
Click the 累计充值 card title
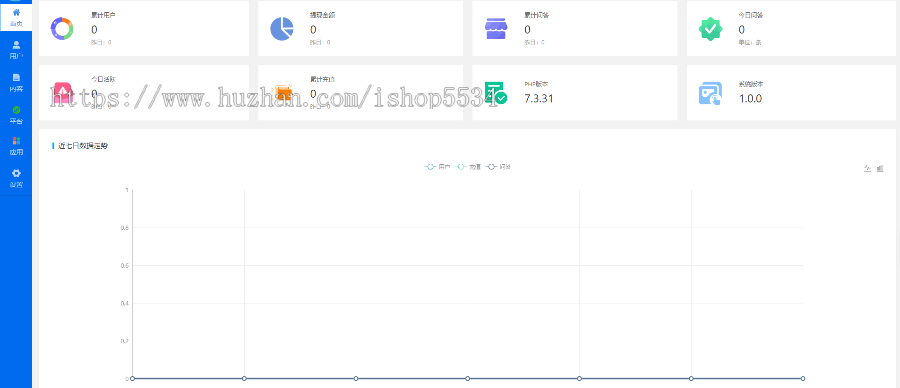coord(323,79)
